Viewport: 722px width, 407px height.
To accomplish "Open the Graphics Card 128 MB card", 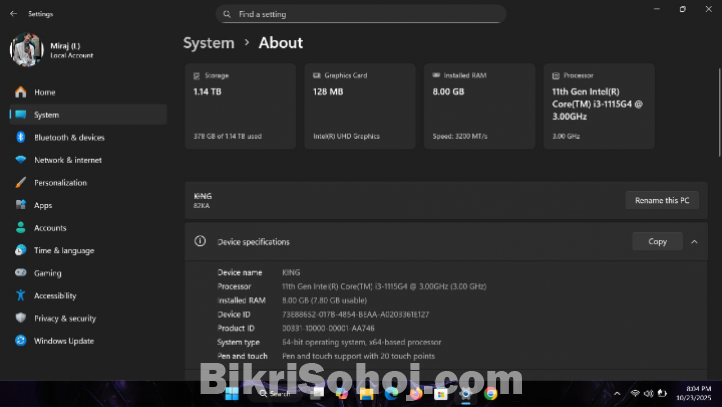I will 360,106.
